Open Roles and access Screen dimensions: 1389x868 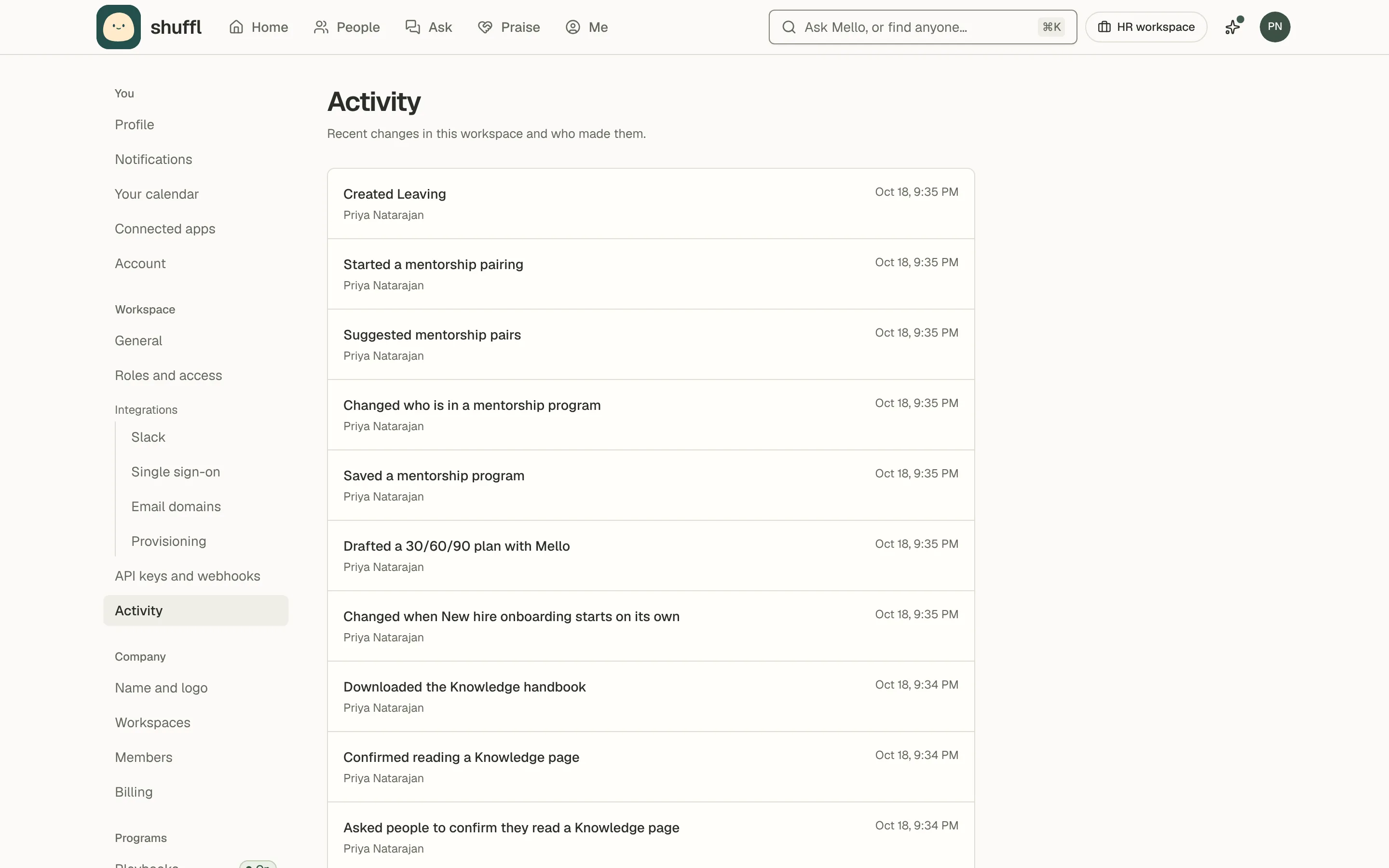point(196,376)
